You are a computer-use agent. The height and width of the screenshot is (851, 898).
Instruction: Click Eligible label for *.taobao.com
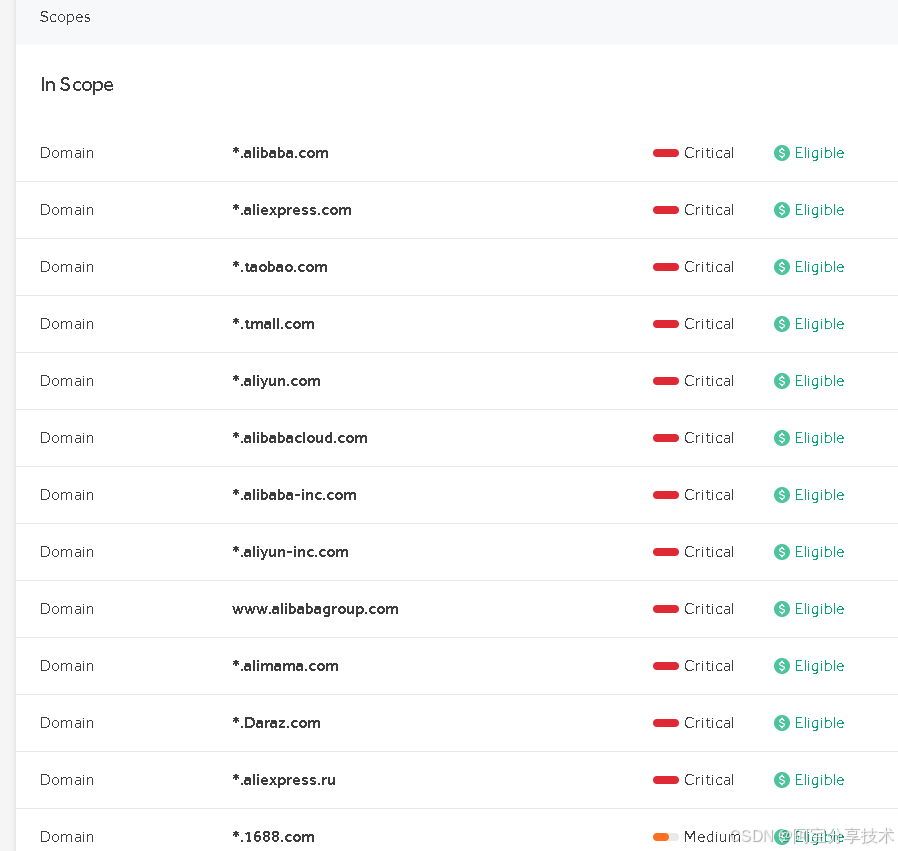[x=819, y=267]
